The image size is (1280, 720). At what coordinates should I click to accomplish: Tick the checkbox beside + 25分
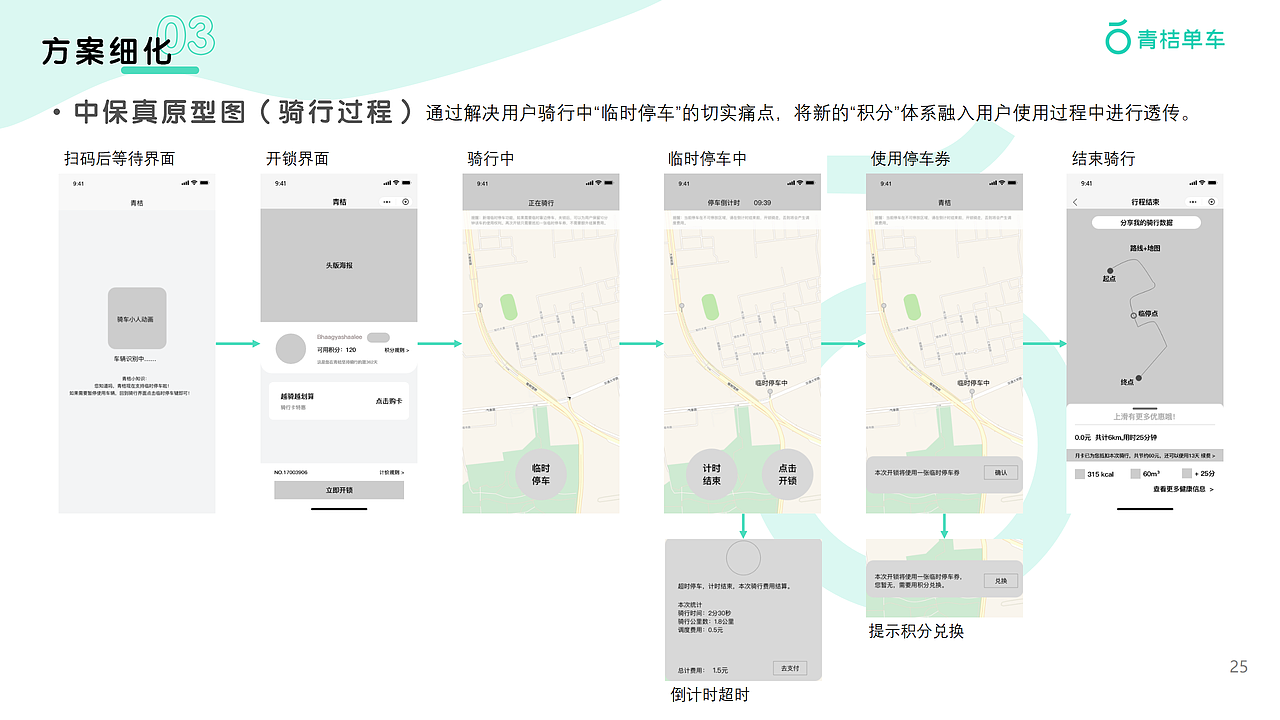[1186, 472]
